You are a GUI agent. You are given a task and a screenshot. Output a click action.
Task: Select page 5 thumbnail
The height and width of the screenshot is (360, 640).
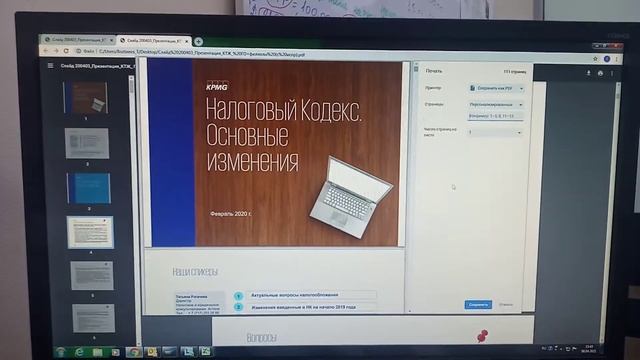(x=92, y=276)
